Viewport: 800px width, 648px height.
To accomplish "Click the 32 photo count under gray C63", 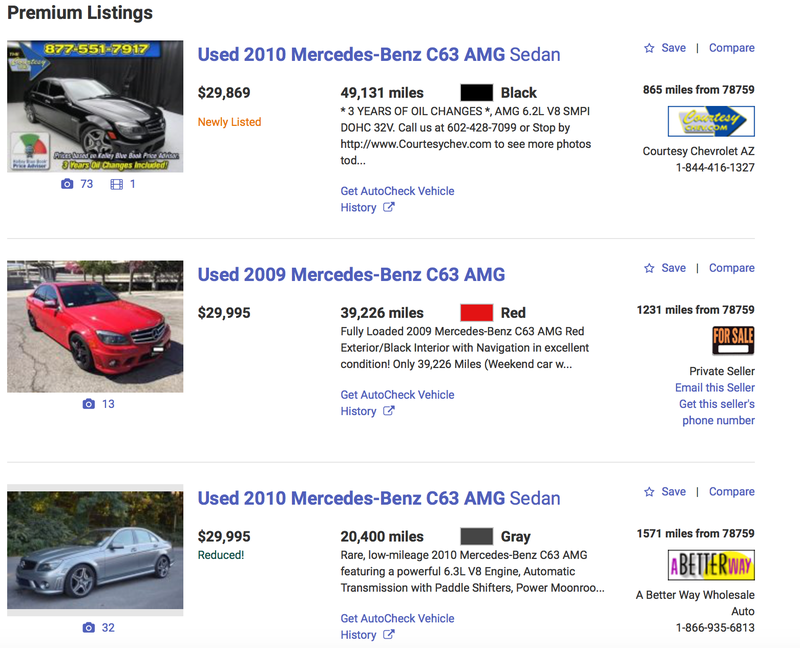I will click(108, 628).
